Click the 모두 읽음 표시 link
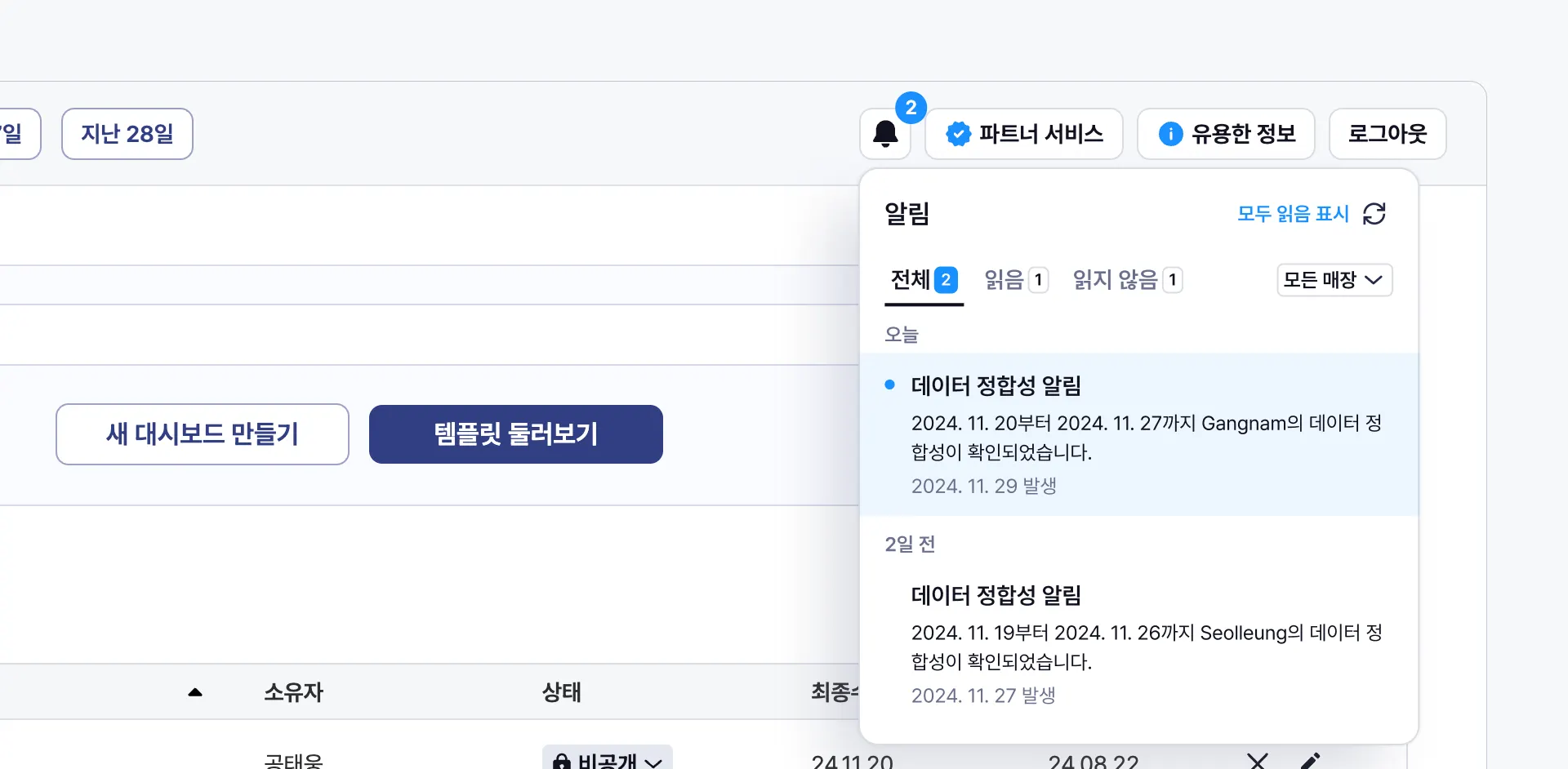The width and height of the screenshot is (1568, 769). pos(1293,214)
